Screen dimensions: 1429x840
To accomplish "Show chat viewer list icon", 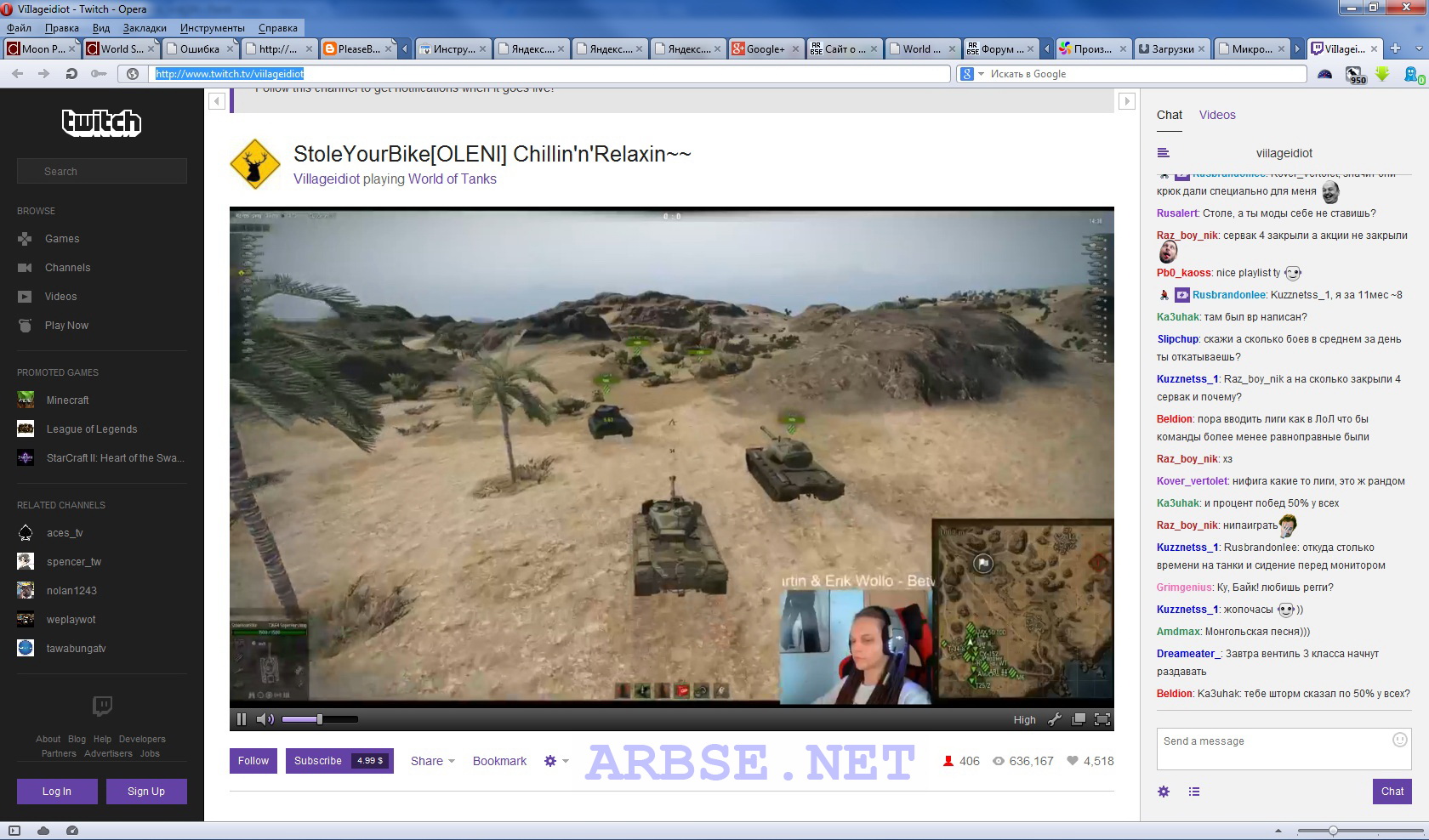I will 1194,792.
